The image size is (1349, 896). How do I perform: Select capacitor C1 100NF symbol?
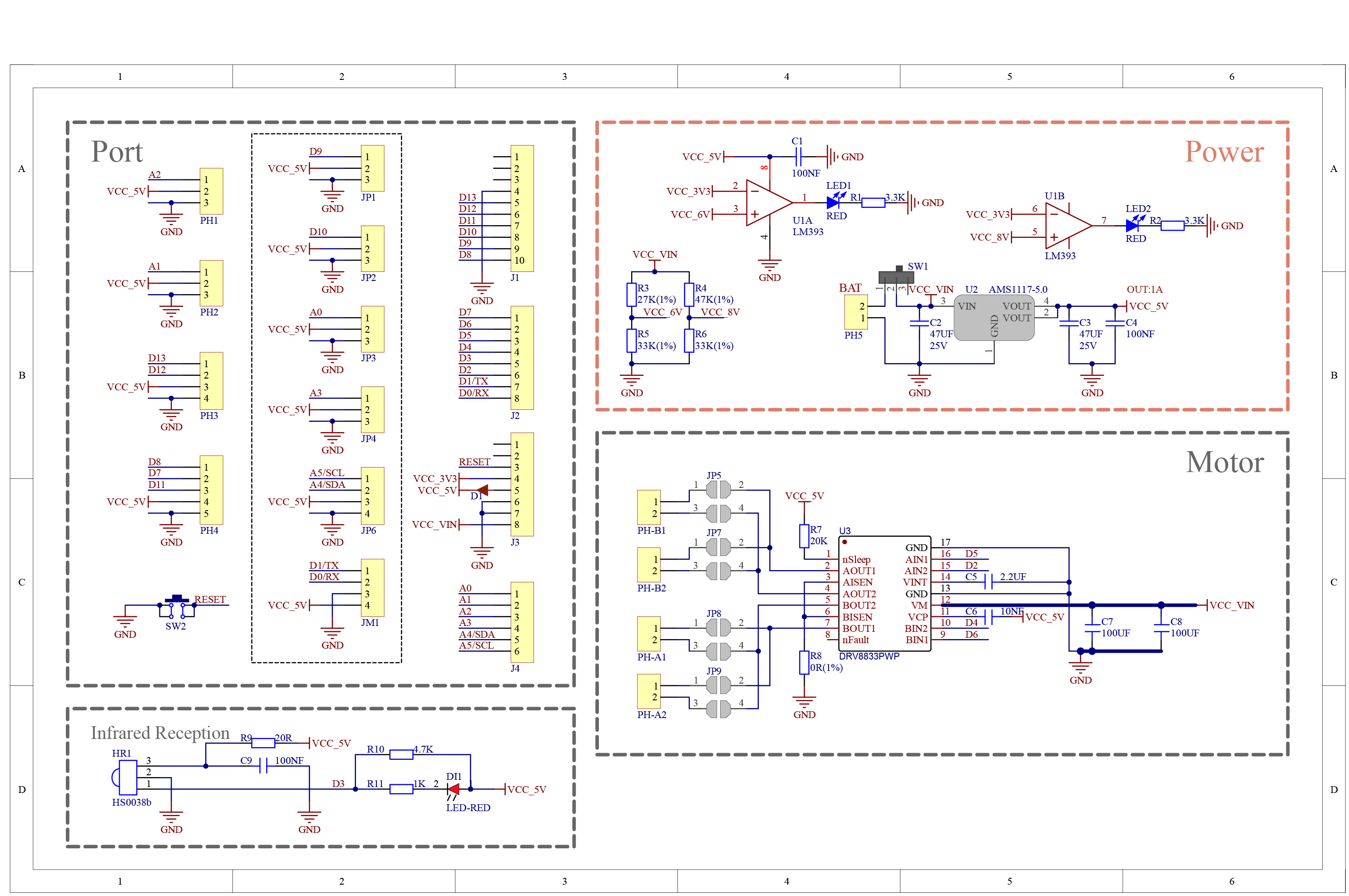coord(798,157)
